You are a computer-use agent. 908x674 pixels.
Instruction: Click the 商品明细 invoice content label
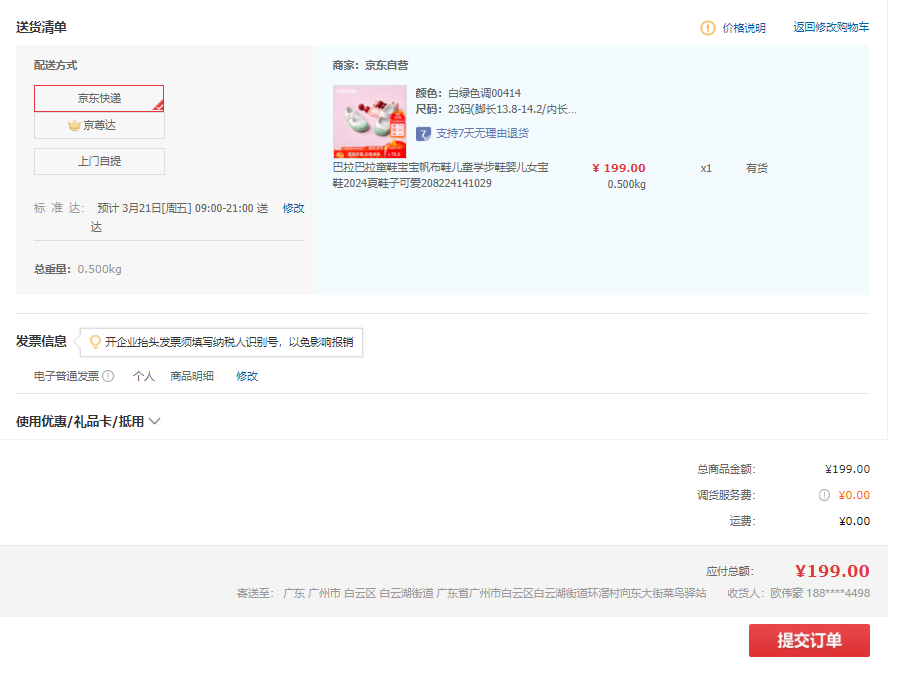pos(192,377)
